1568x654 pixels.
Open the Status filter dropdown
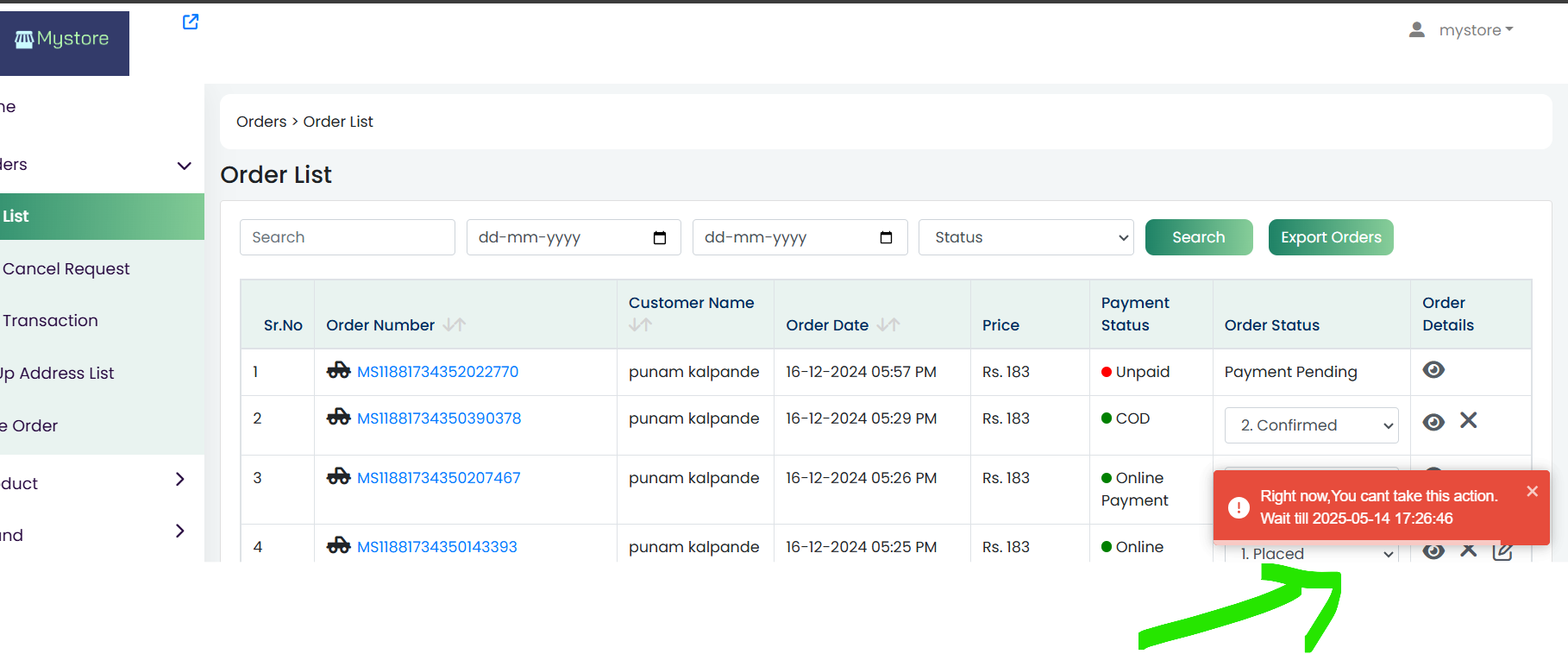(x=1026, y=237)
